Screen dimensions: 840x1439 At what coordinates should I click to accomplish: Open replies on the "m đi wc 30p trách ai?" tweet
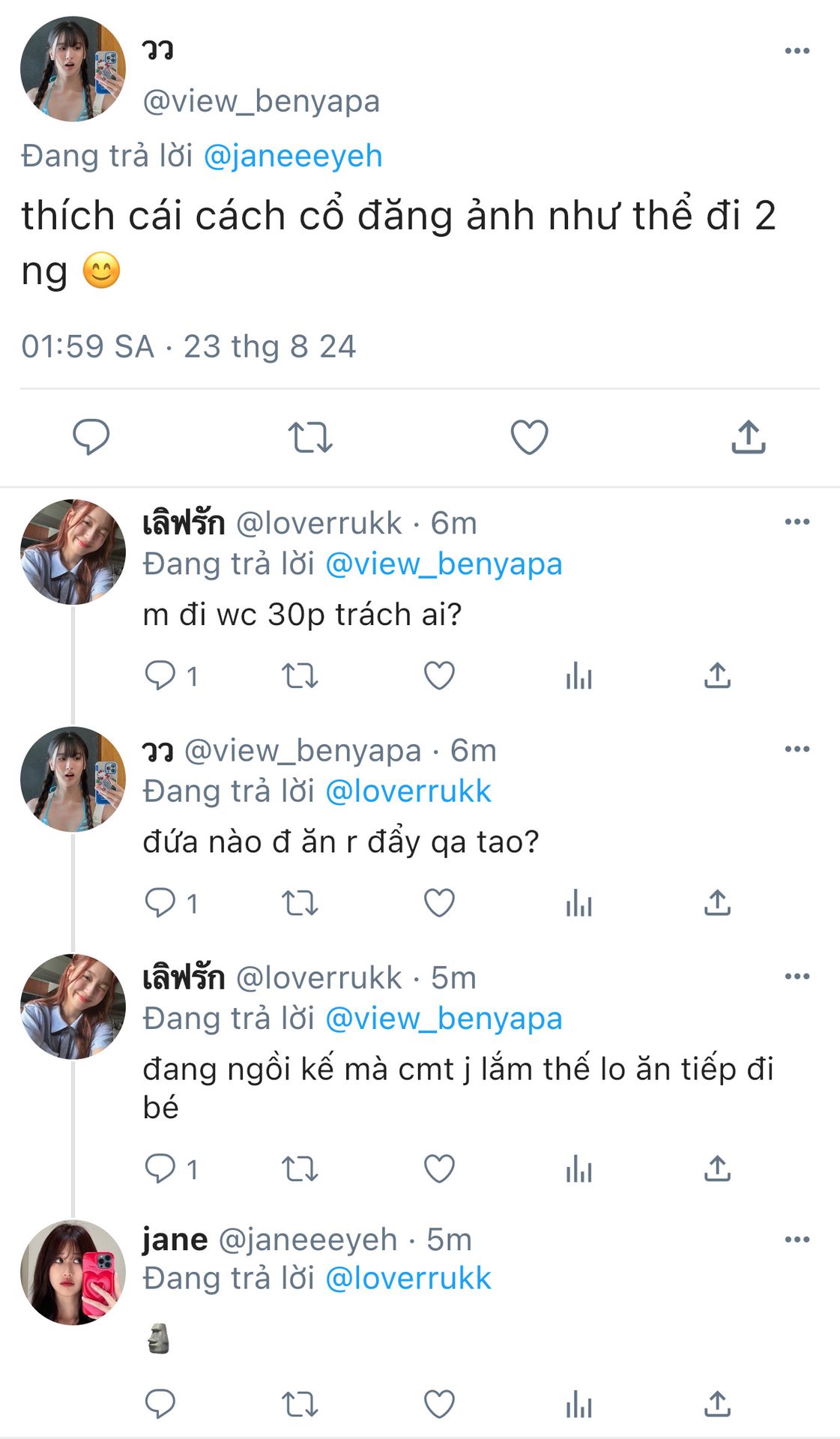tap(160, 676)
